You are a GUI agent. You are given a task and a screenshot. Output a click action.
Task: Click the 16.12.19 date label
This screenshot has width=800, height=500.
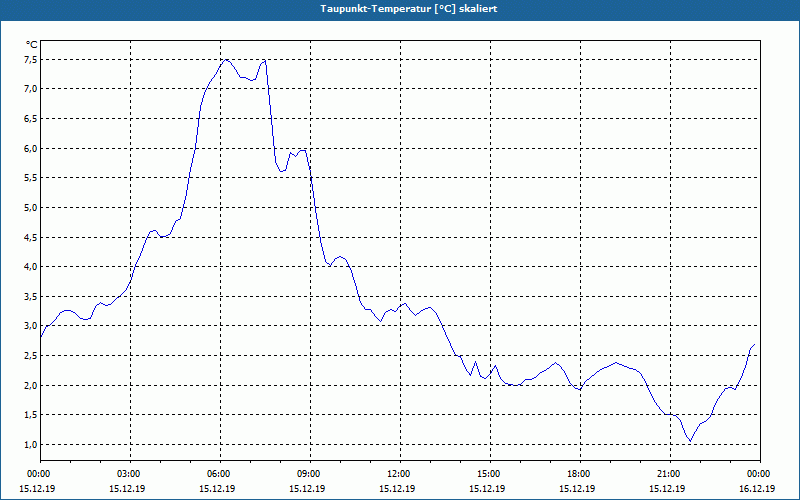(x=757, y=488)
